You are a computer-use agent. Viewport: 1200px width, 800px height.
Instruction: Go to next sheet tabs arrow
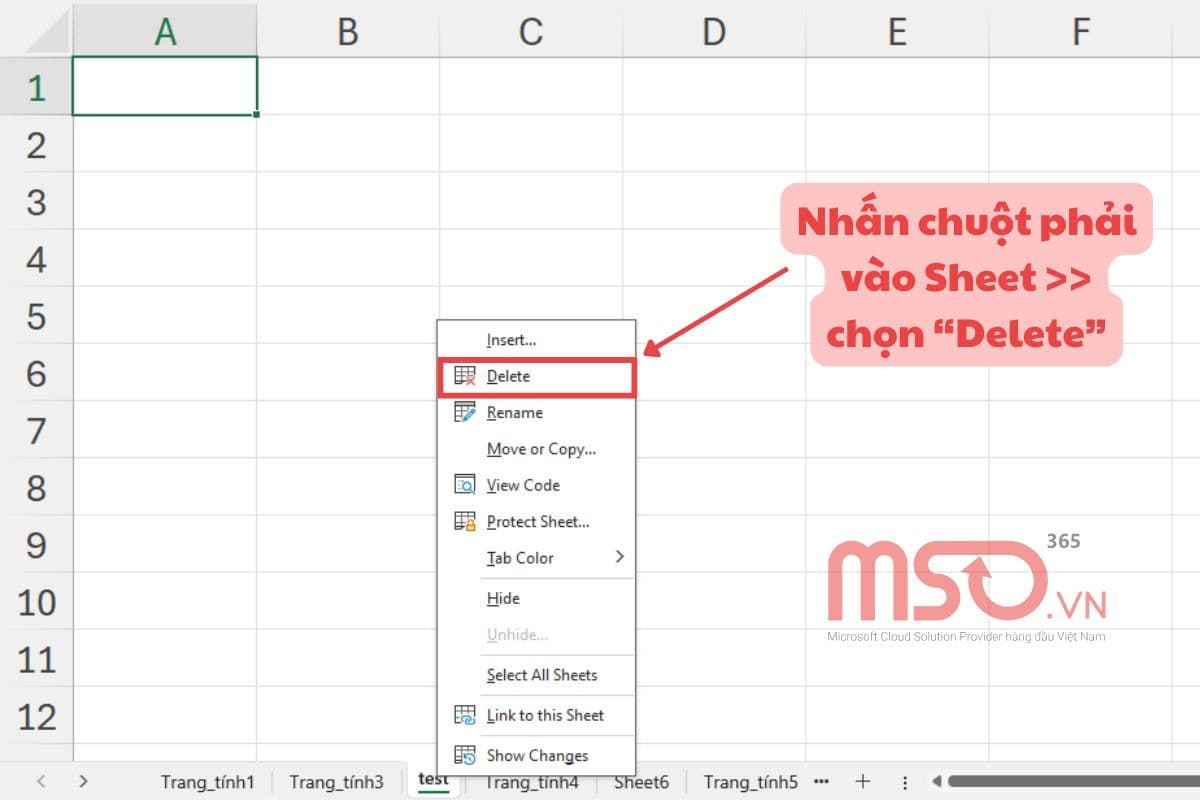[84, 781]
